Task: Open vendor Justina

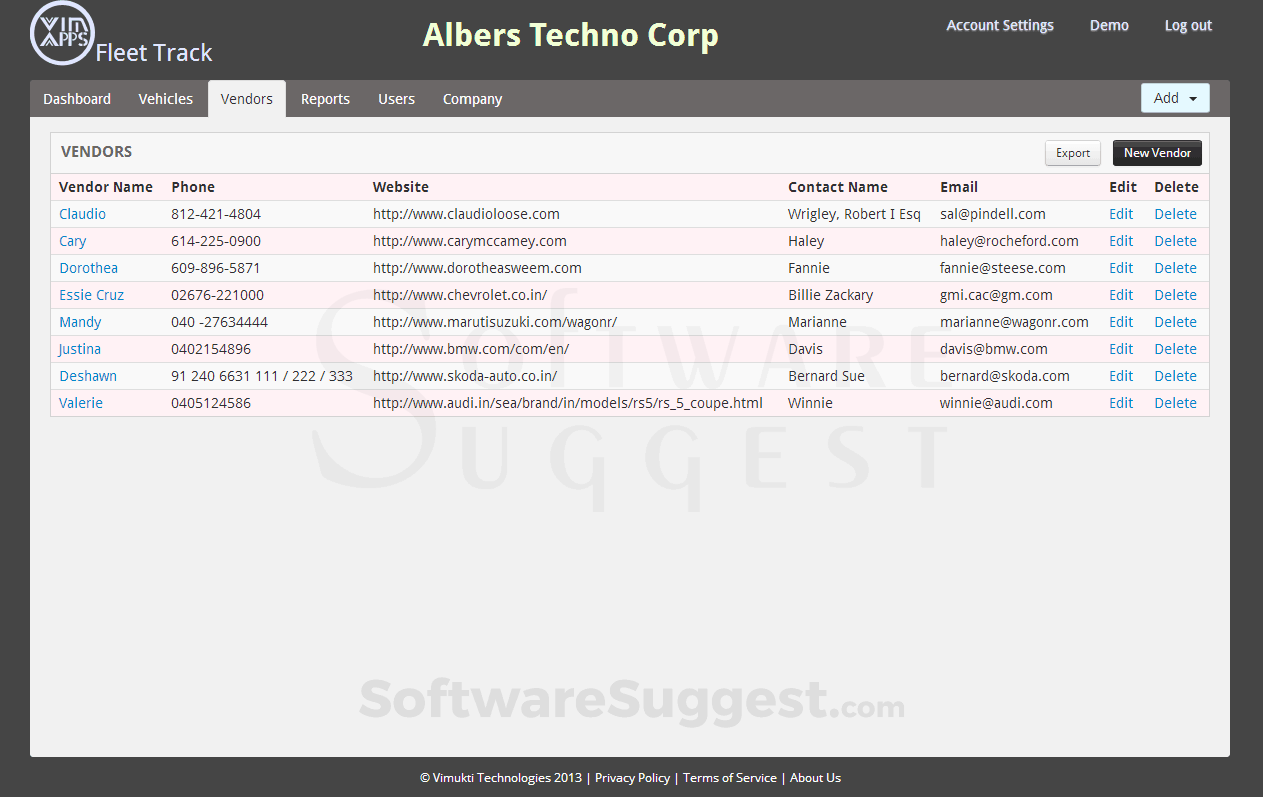Action: 80,349
